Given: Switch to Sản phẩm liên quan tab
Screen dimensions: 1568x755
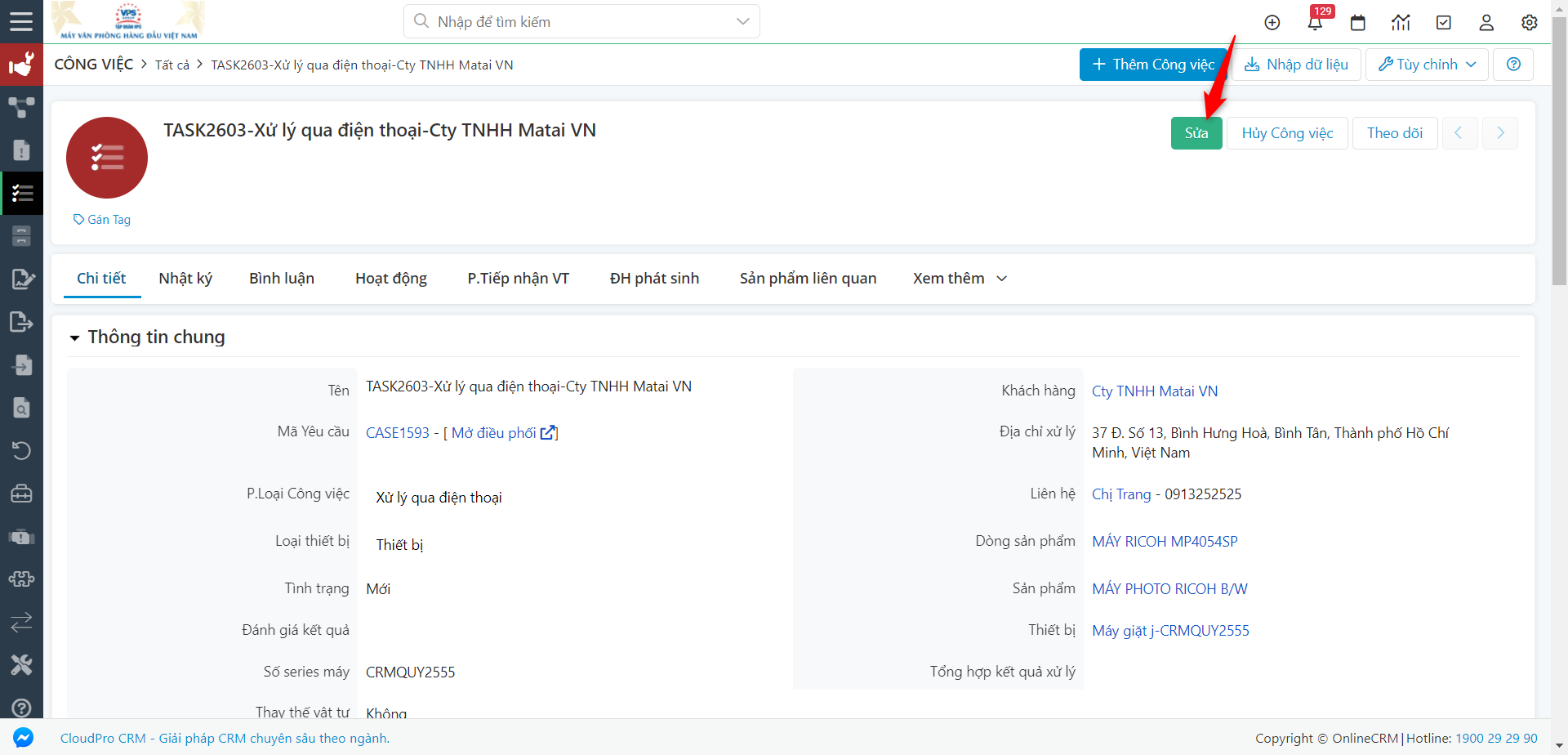Looking at the screenshot, I should click(808, 279).
